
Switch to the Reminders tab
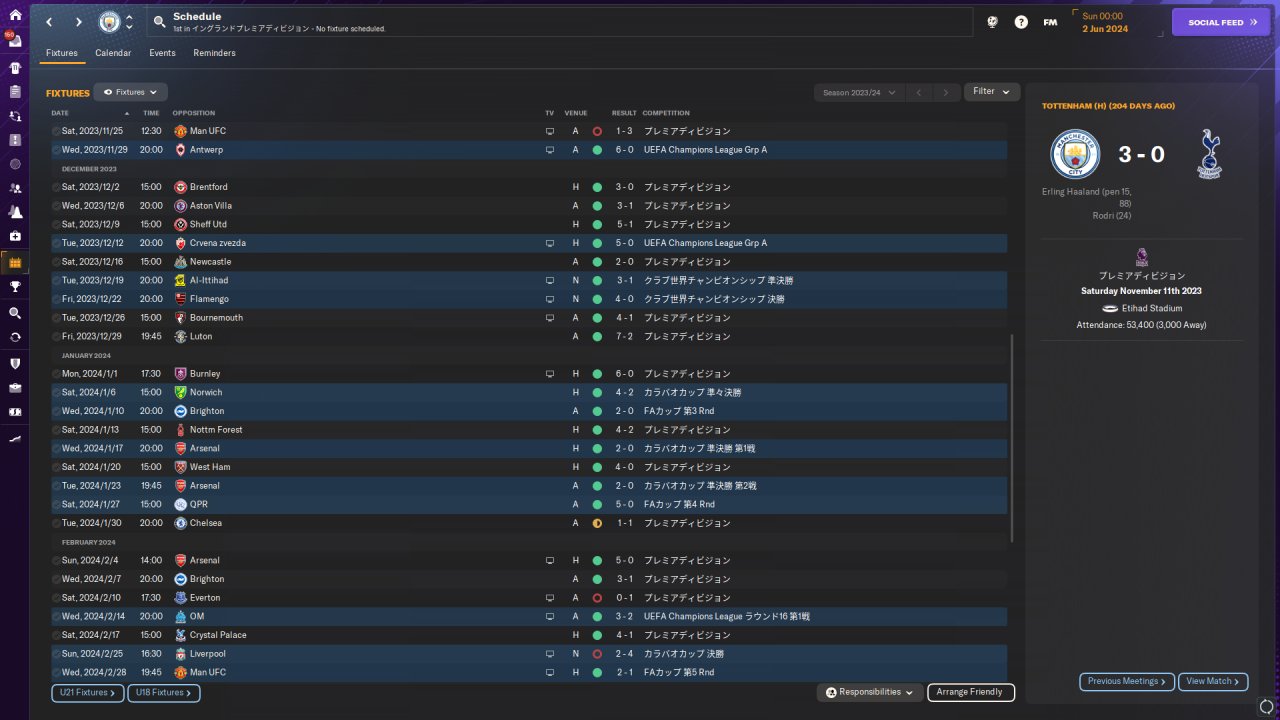click(215, 53)
